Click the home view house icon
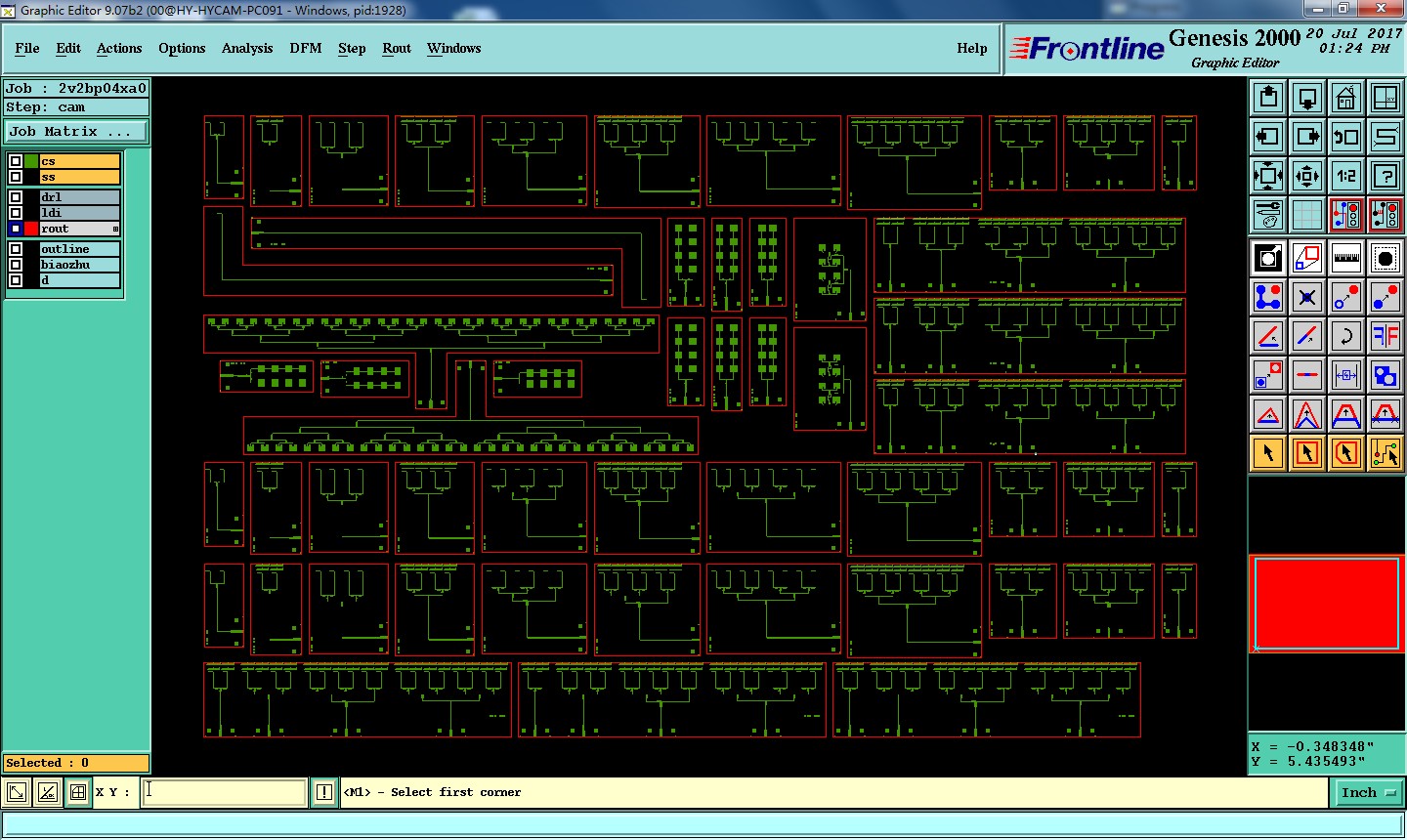 [x=1346, y=98]
